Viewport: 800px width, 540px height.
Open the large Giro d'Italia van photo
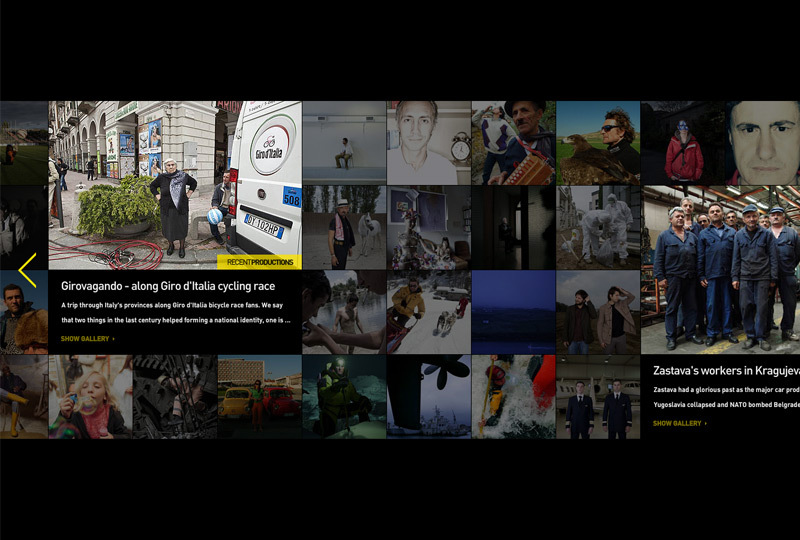(x=175, y=185)
